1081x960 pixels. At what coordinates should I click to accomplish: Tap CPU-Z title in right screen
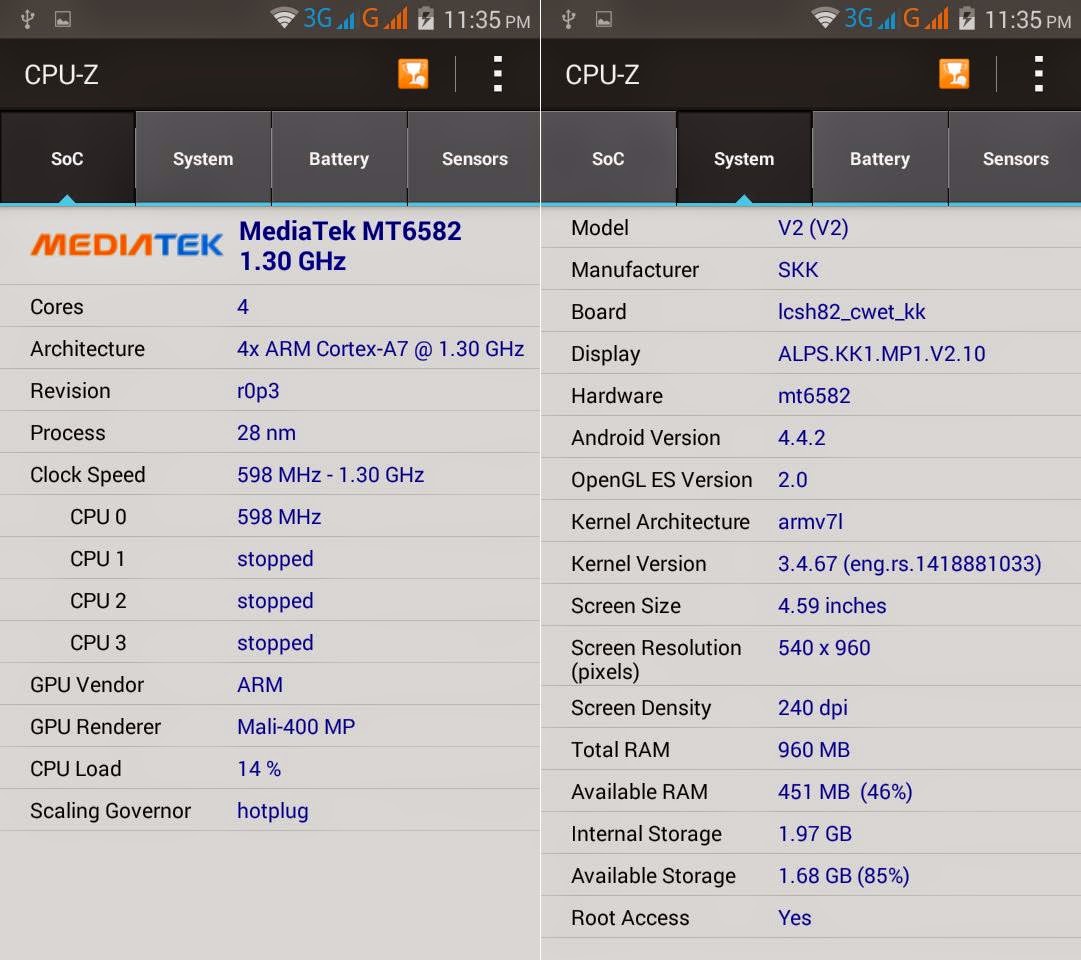pos(603,74)
